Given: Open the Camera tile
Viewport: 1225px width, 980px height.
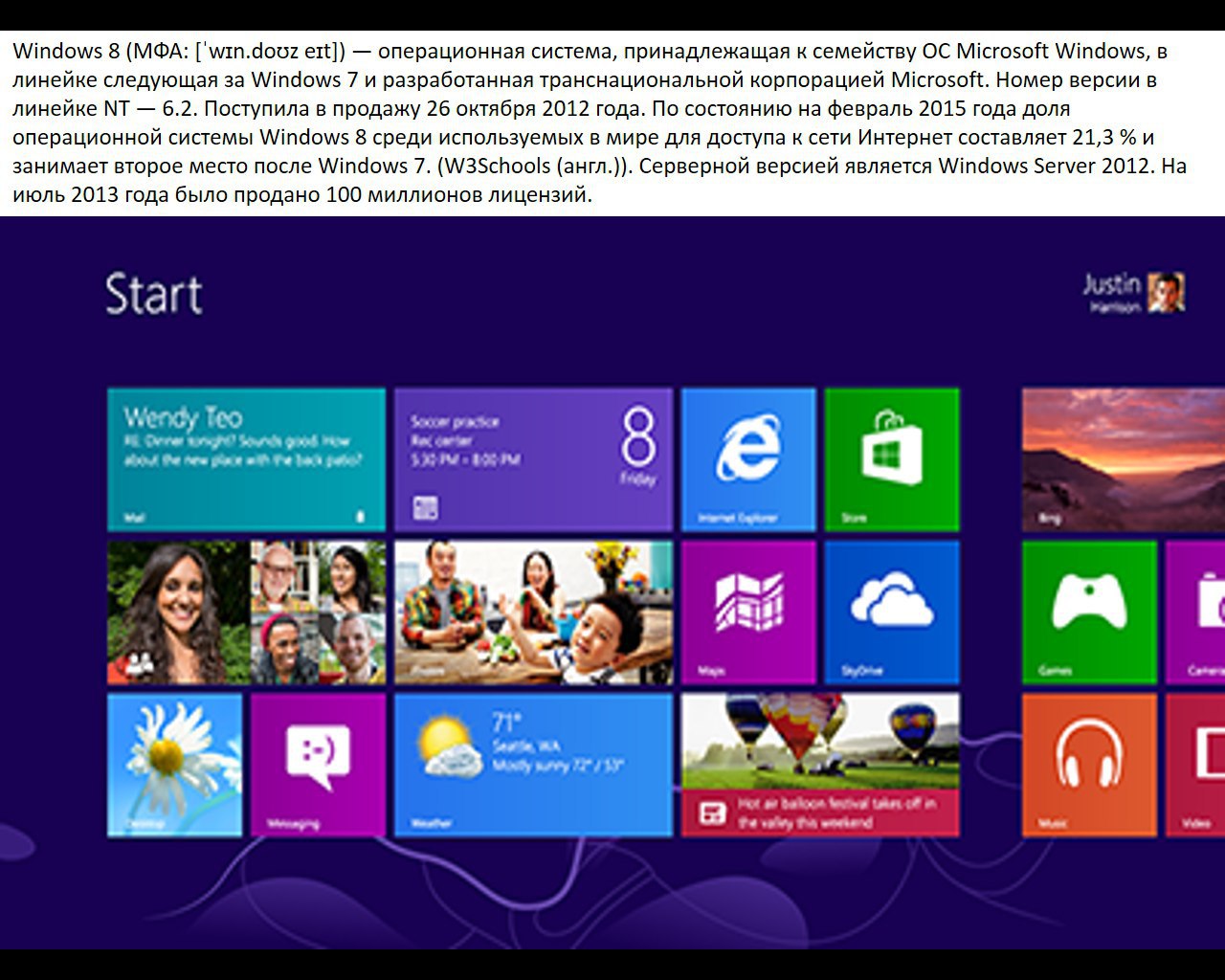Looking at the screenshot, I should click(1196, 612).
